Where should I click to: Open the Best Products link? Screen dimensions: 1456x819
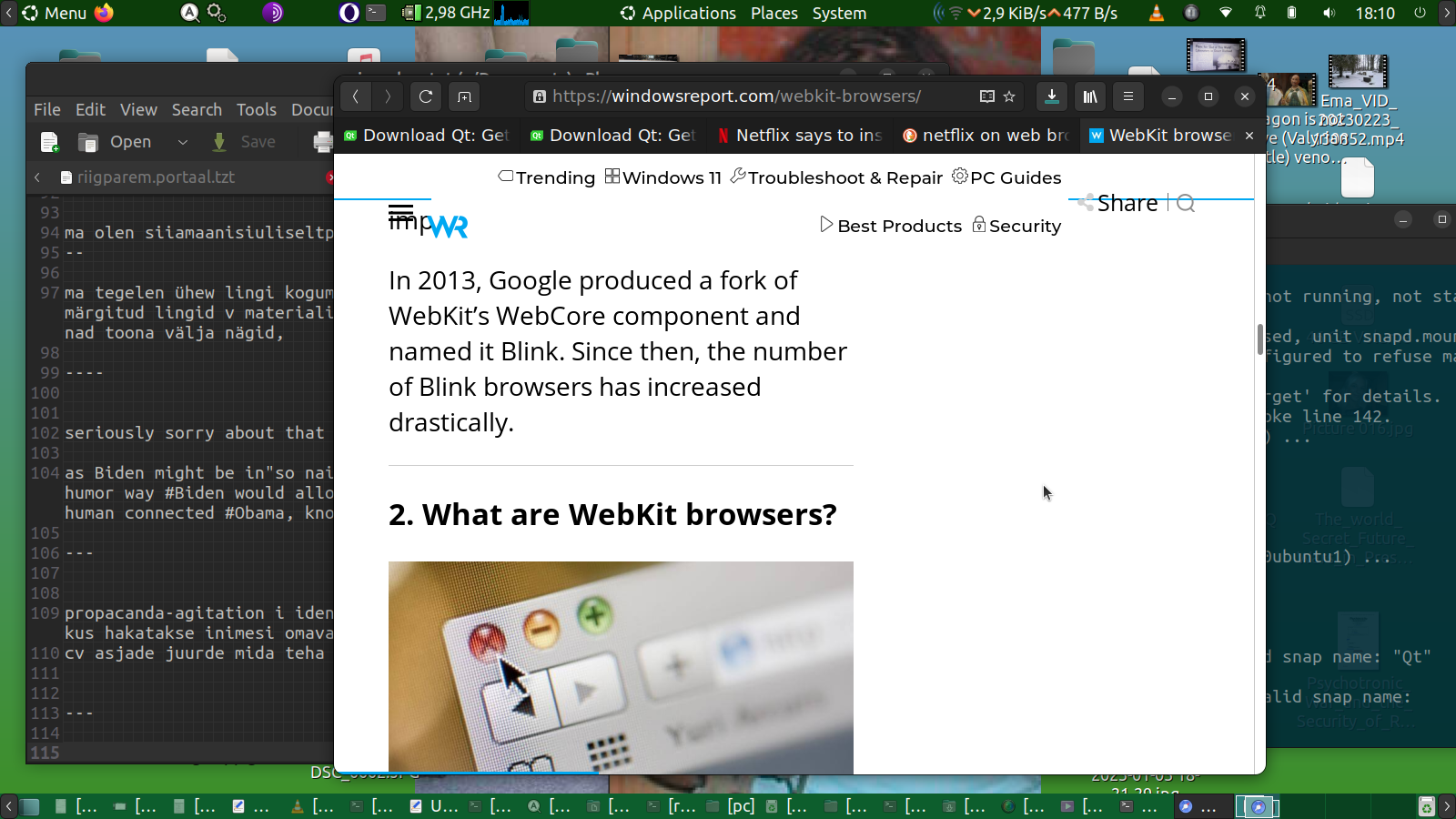point(891,226)
